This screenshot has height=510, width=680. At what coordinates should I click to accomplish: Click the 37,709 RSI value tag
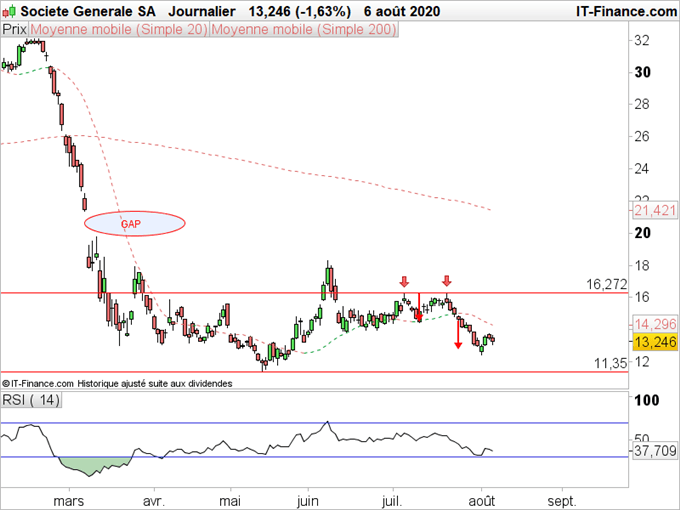click(x=655, y=451)
